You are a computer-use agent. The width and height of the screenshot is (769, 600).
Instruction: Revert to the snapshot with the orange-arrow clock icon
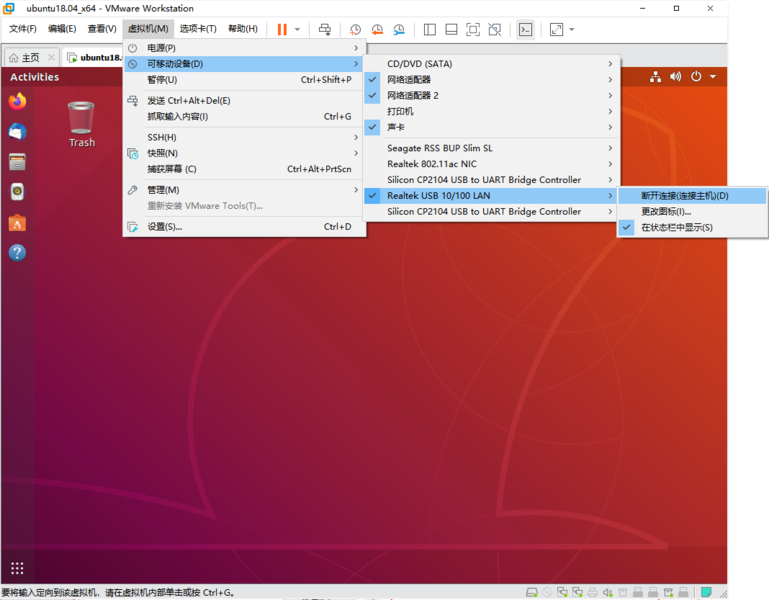[x=377, y=29]
